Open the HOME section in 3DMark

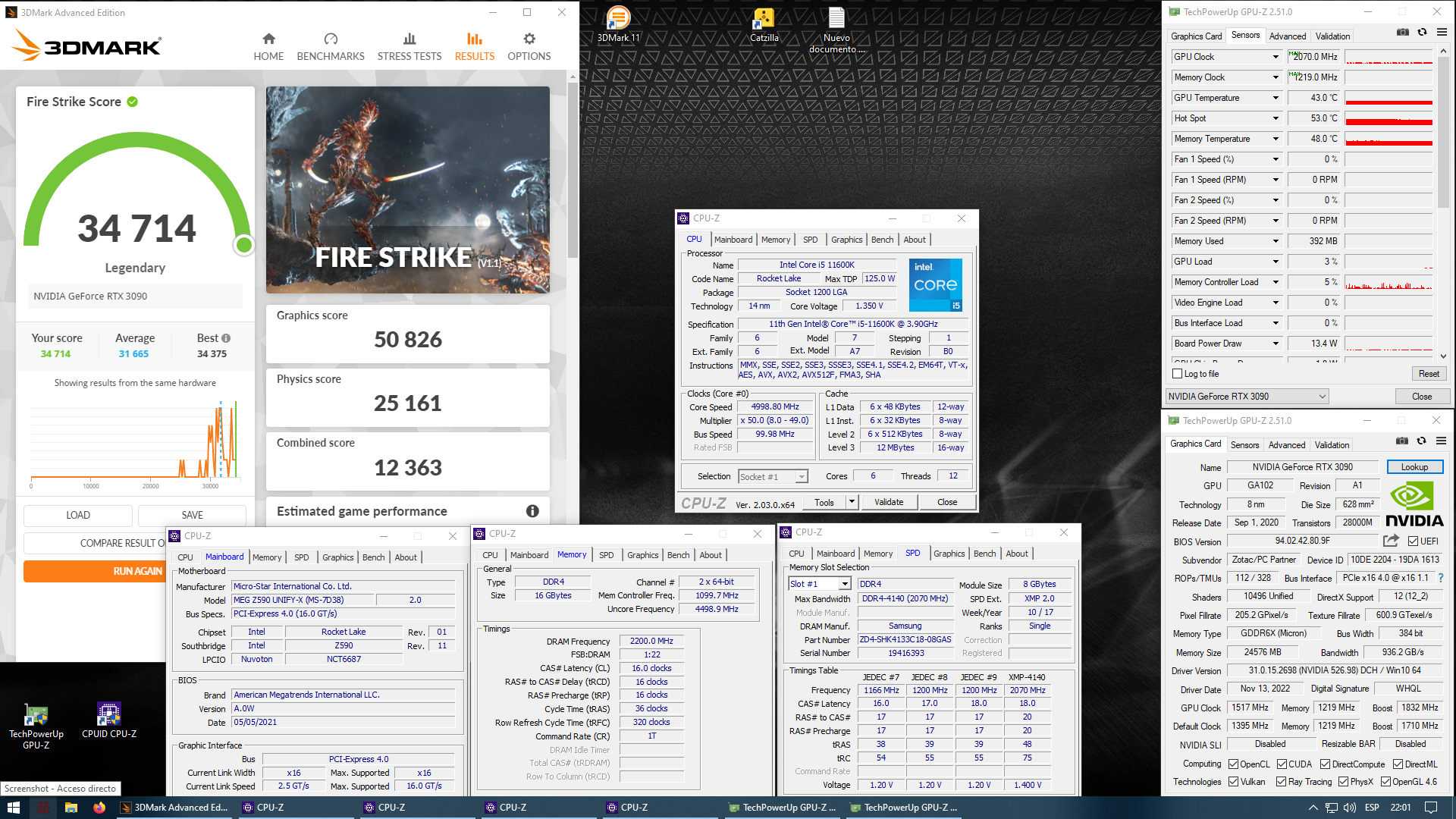(x=268, y=47)
